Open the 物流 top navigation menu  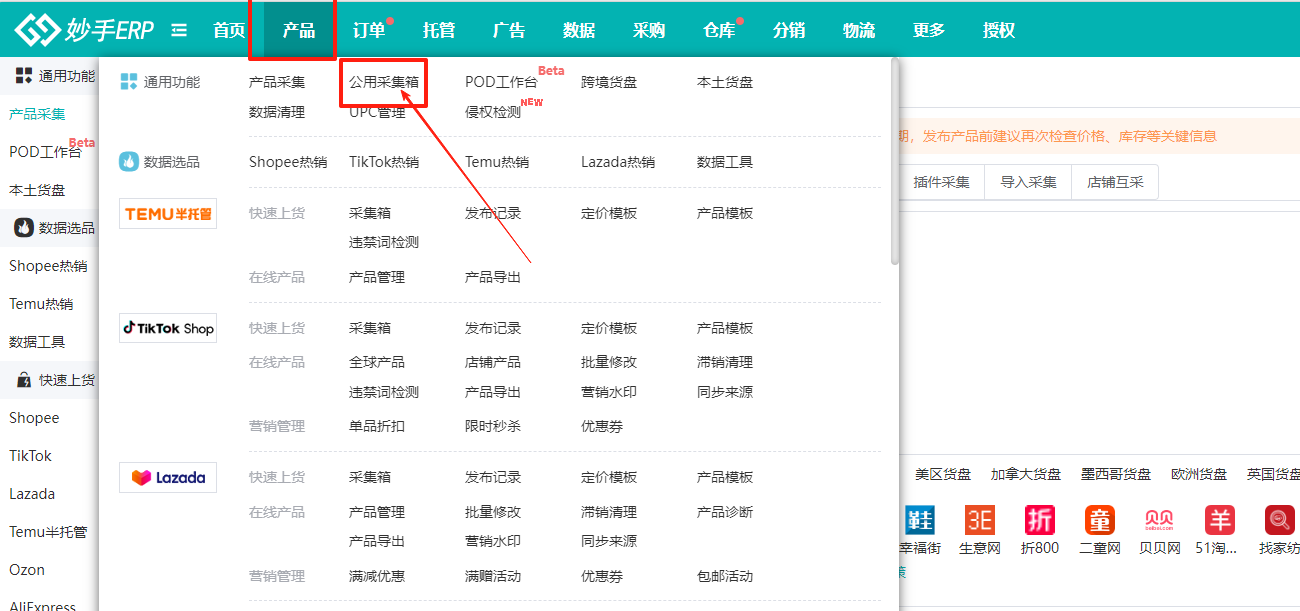tap(859, 30)
